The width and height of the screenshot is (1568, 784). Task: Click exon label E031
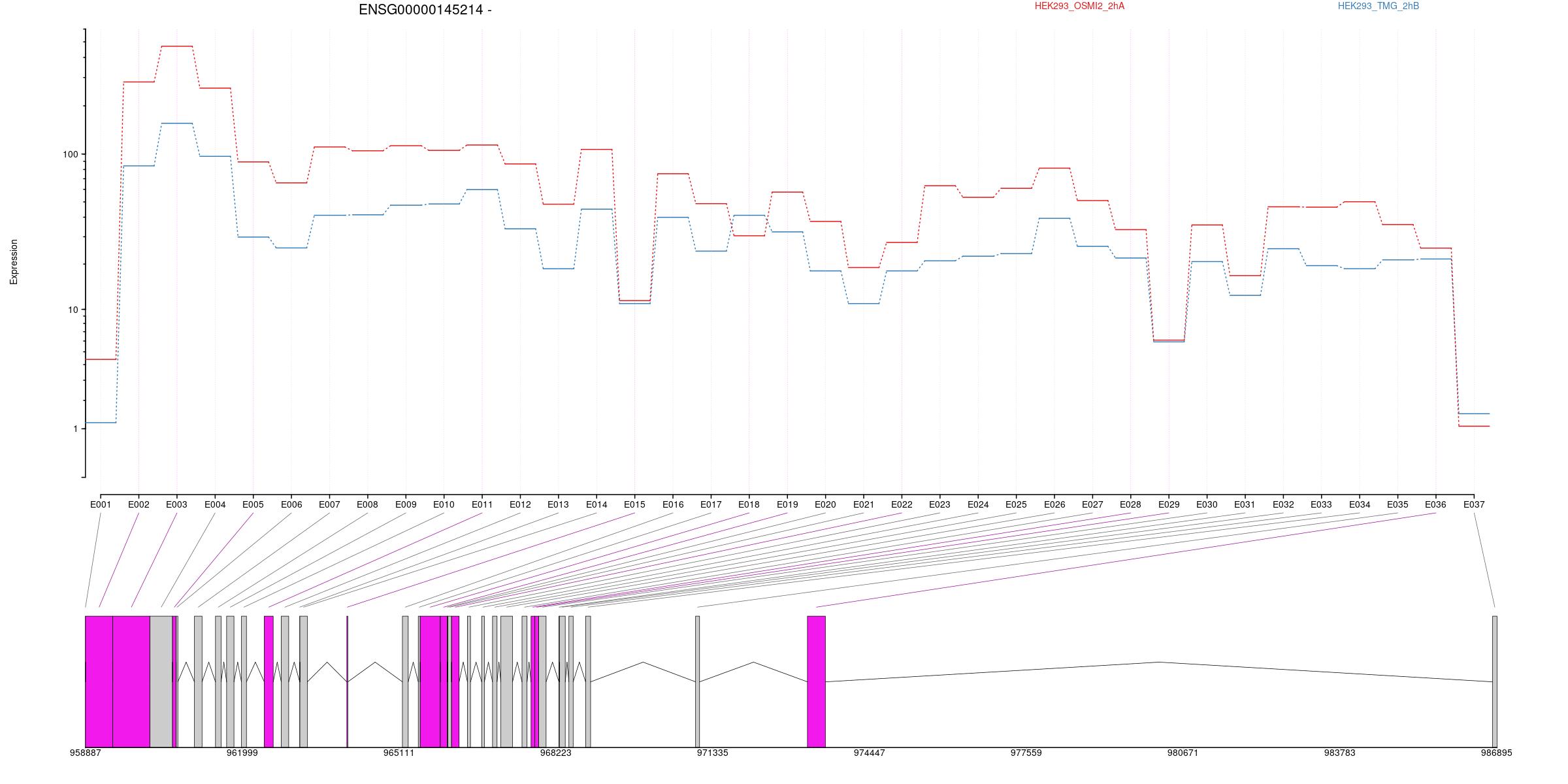tap(1245, 504)
